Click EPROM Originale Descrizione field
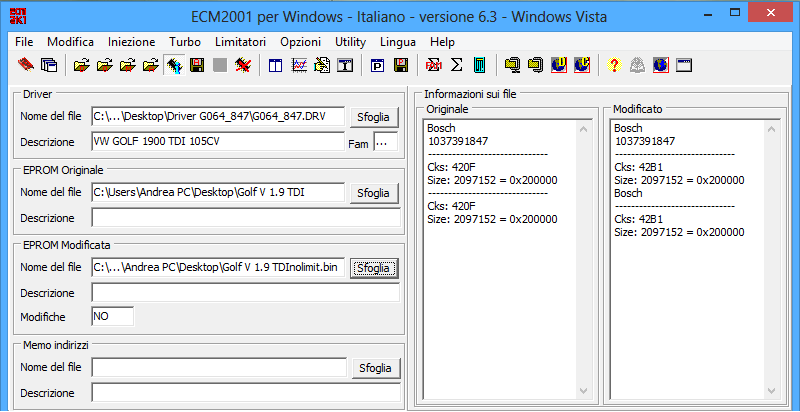The image size is (800, 412). coord(246,218)
